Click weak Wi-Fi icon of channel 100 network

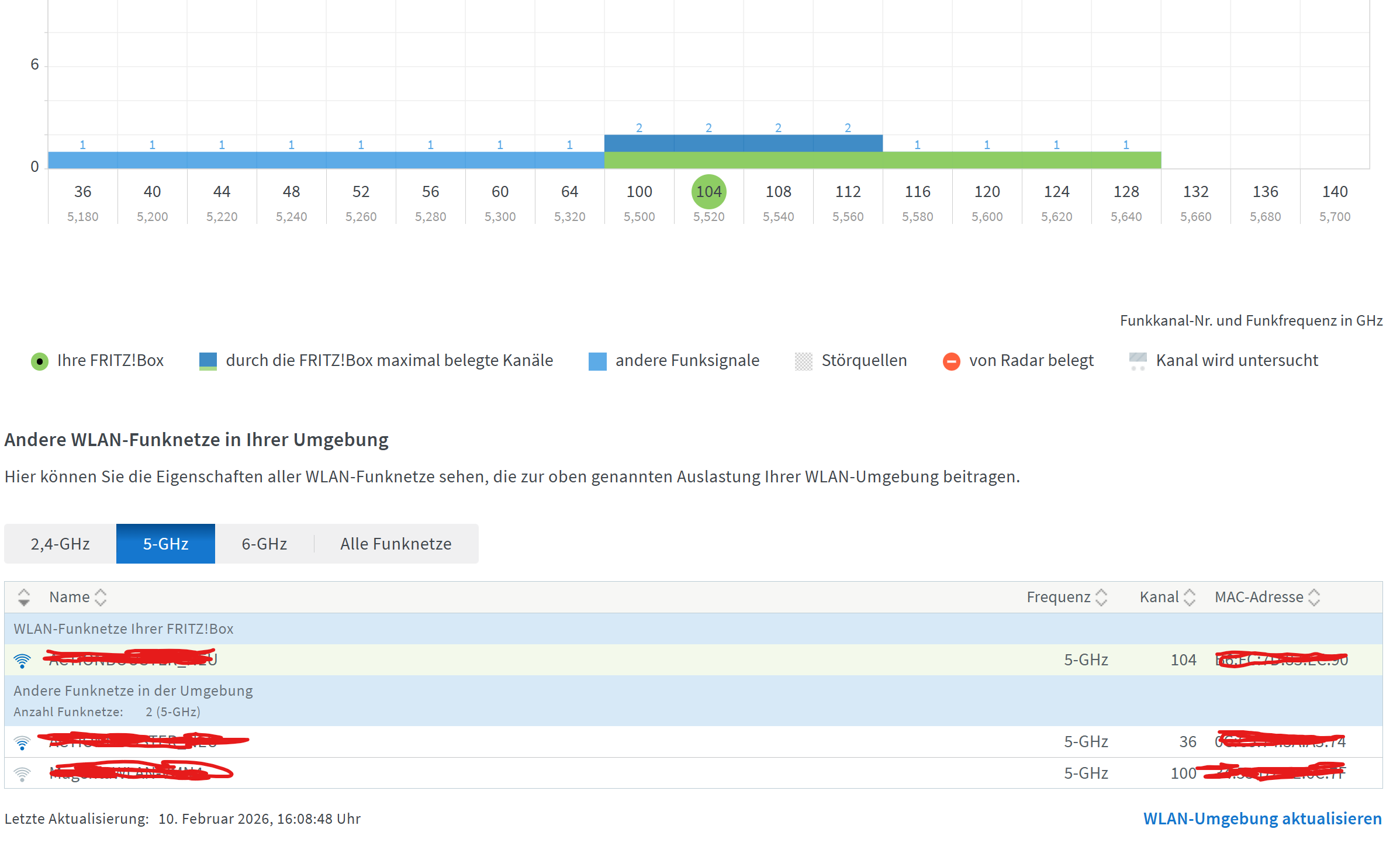click(x=22, y=773)
